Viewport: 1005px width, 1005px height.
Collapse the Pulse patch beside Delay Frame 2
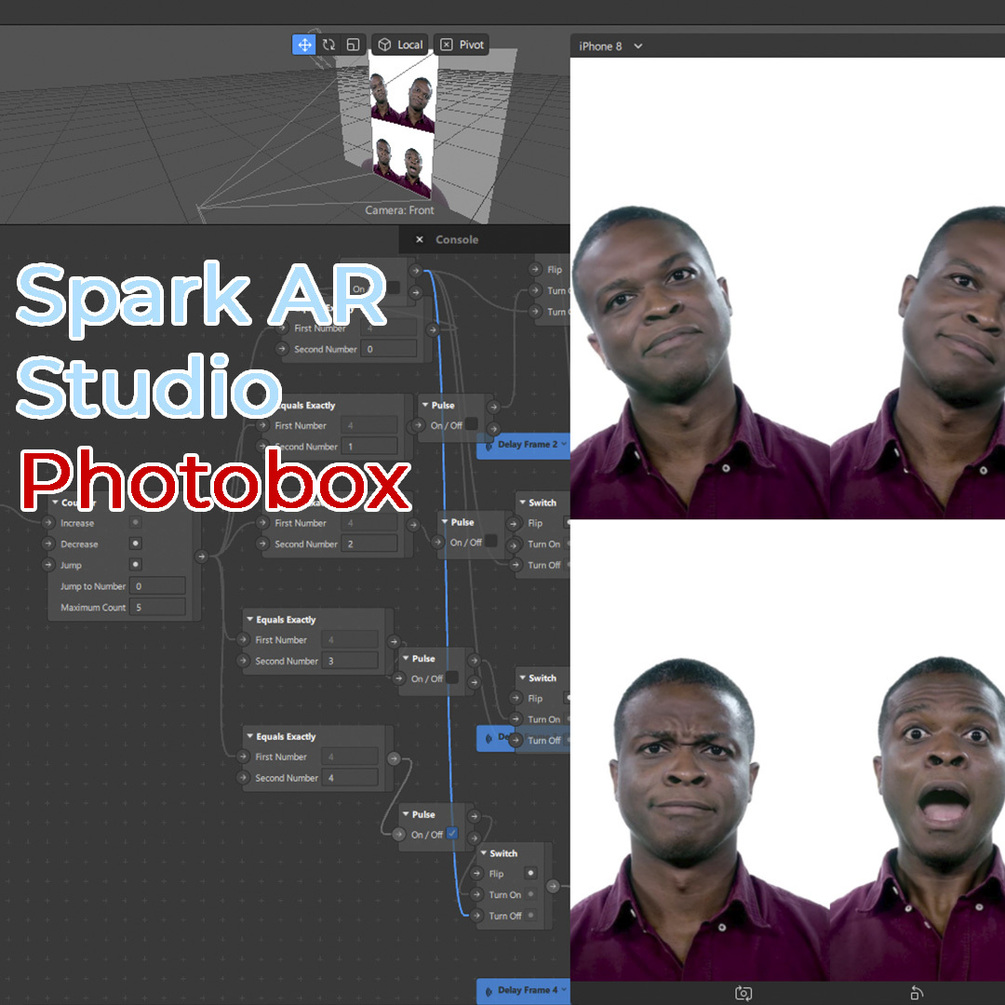point(424,404)
